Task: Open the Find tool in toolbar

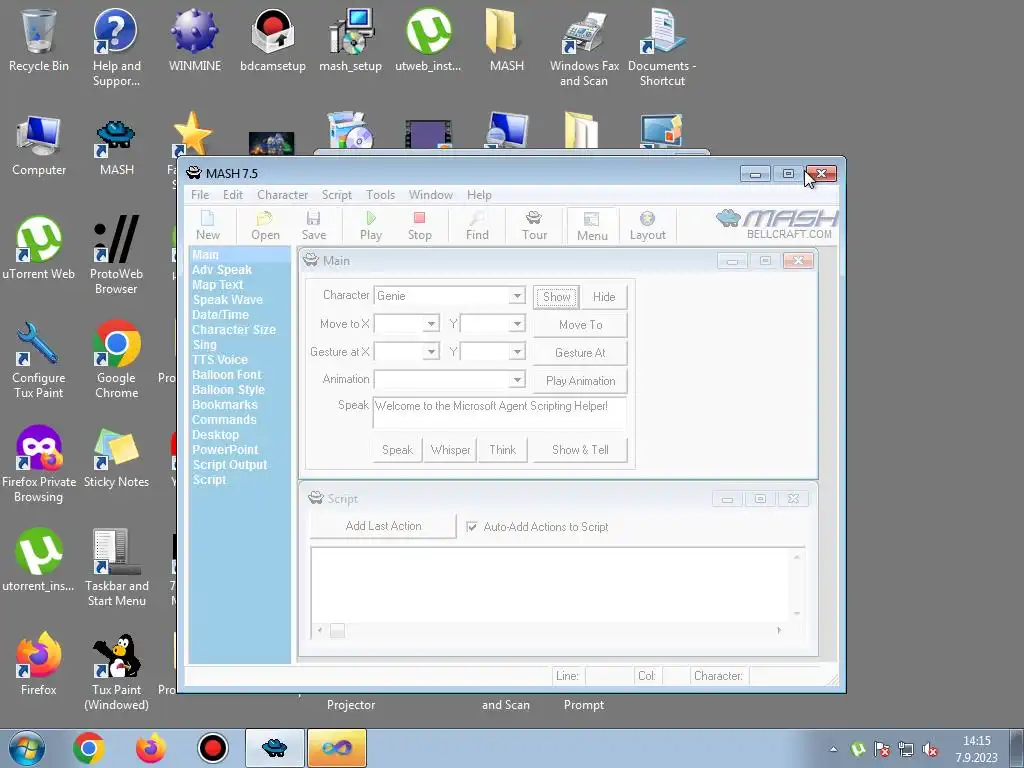Action: (477, 226)
